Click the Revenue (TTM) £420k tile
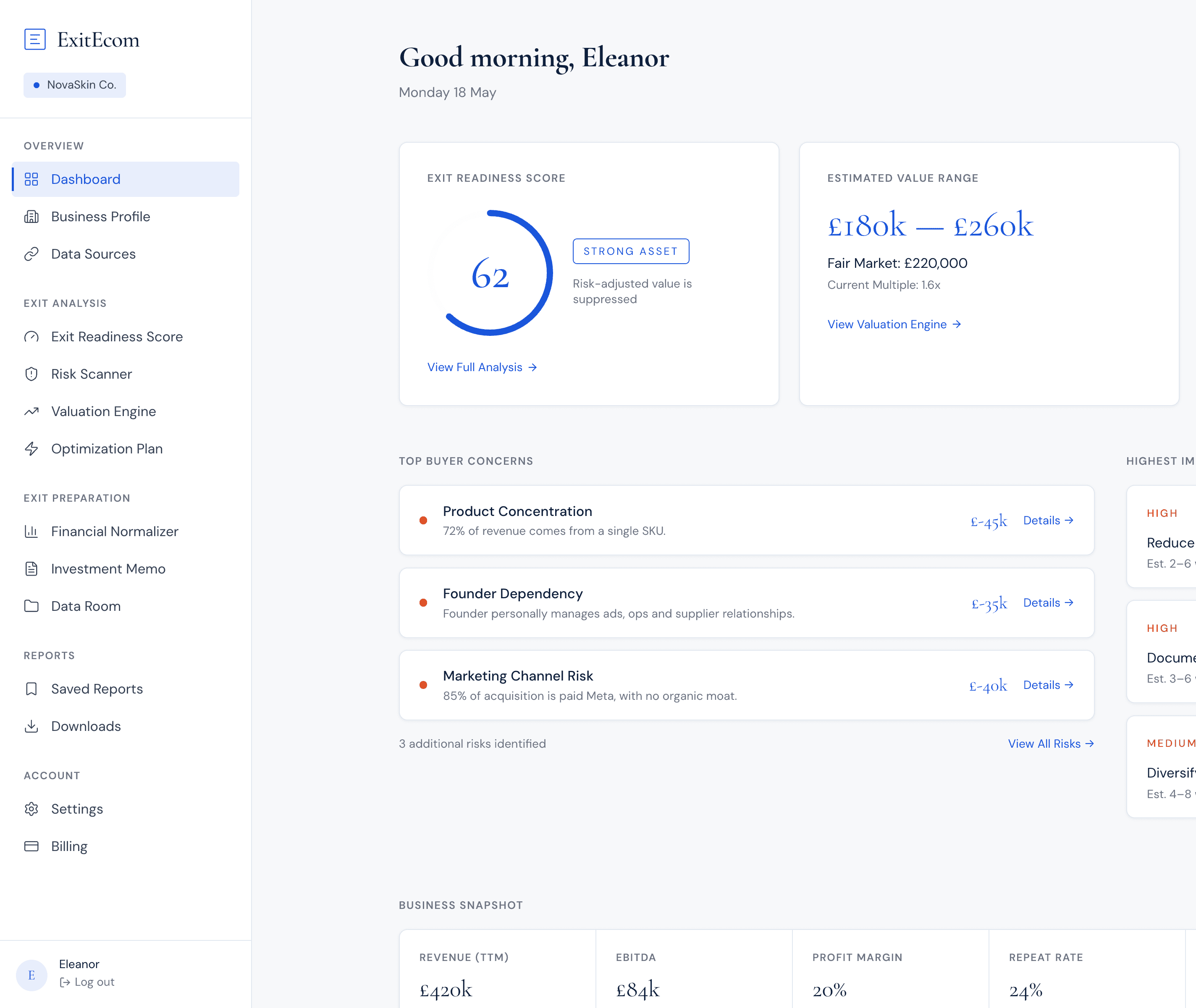 [498, 969]
